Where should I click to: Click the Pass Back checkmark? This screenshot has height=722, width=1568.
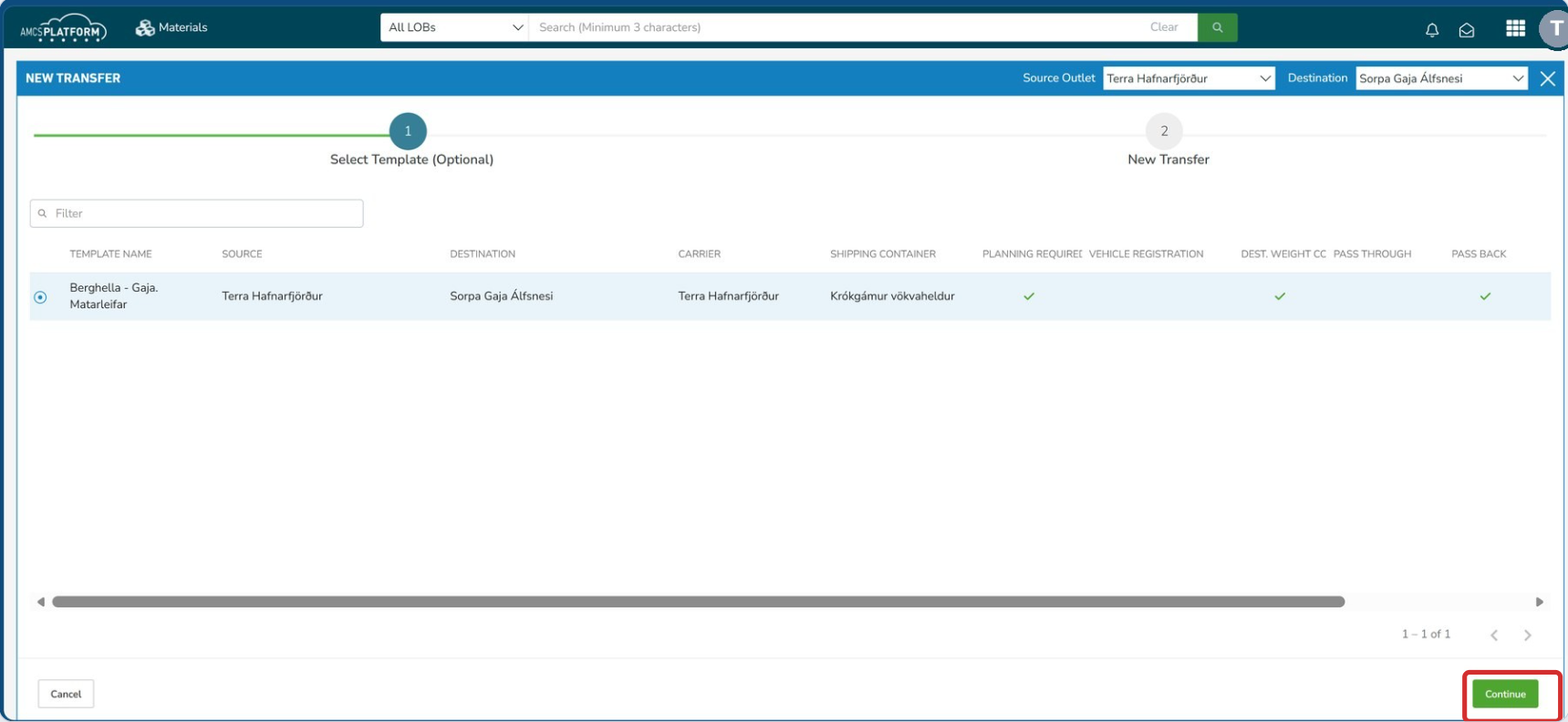pos(1485,296)
